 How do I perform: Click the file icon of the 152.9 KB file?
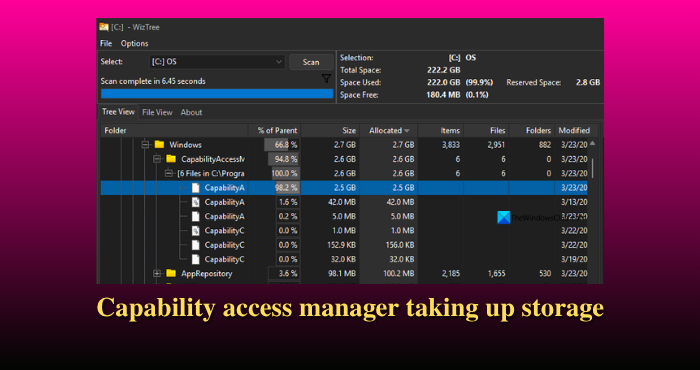(x=196, y=245)
